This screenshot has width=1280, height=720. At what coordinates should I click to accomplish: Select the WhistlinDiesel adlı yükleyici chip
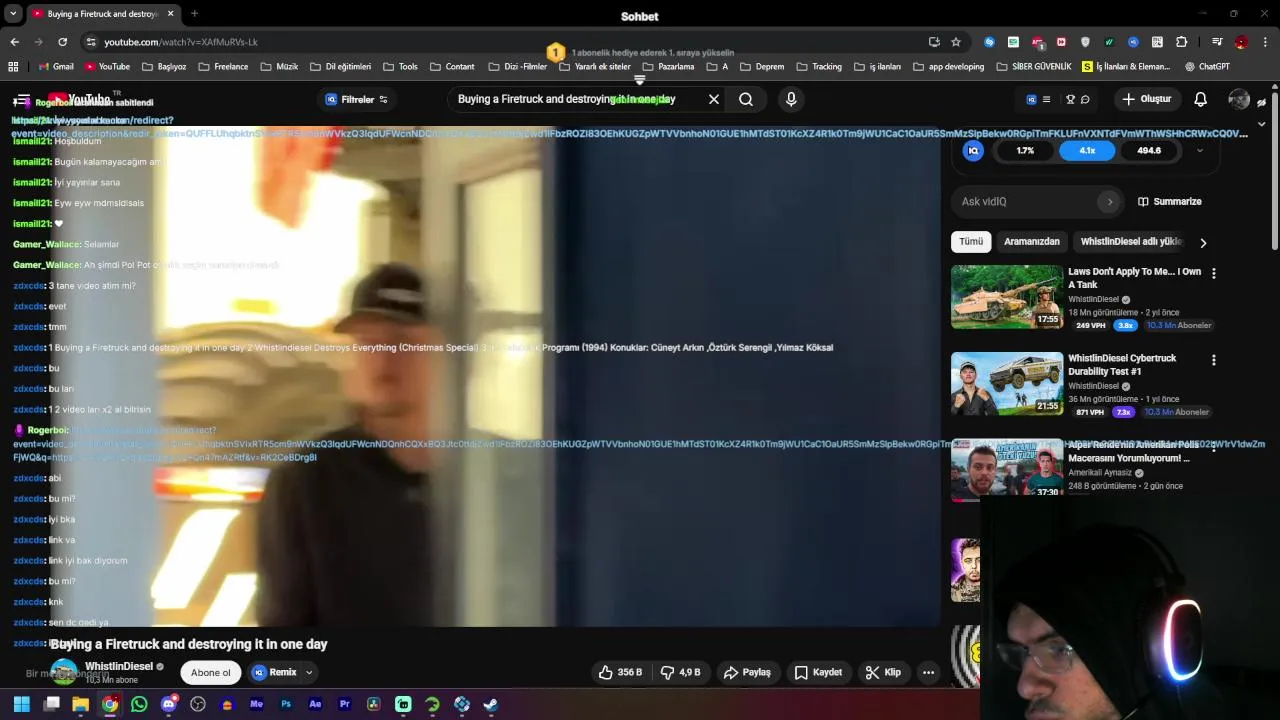(1131, 241)
